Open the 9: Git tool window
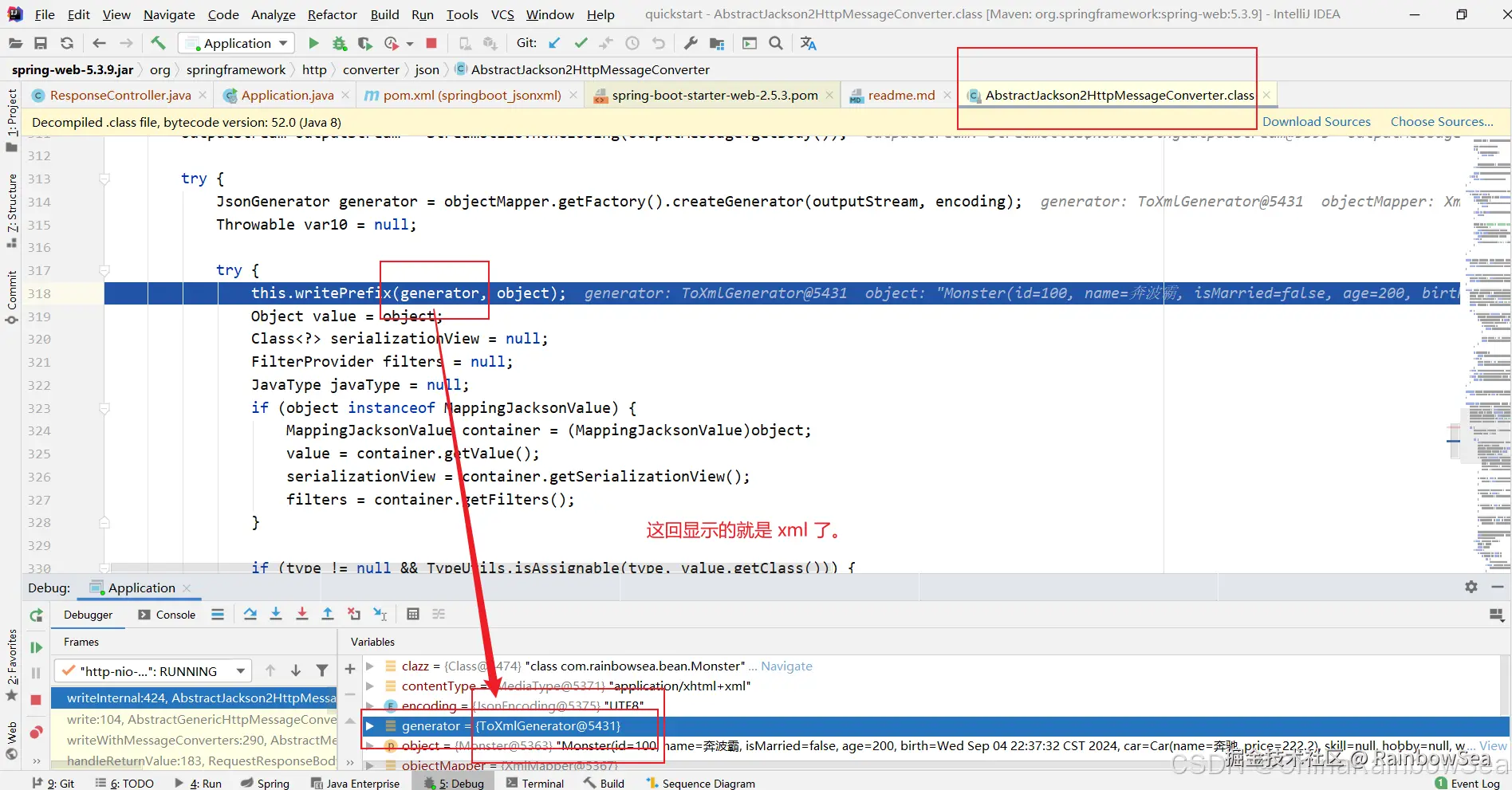 click(x=53, y=783)
